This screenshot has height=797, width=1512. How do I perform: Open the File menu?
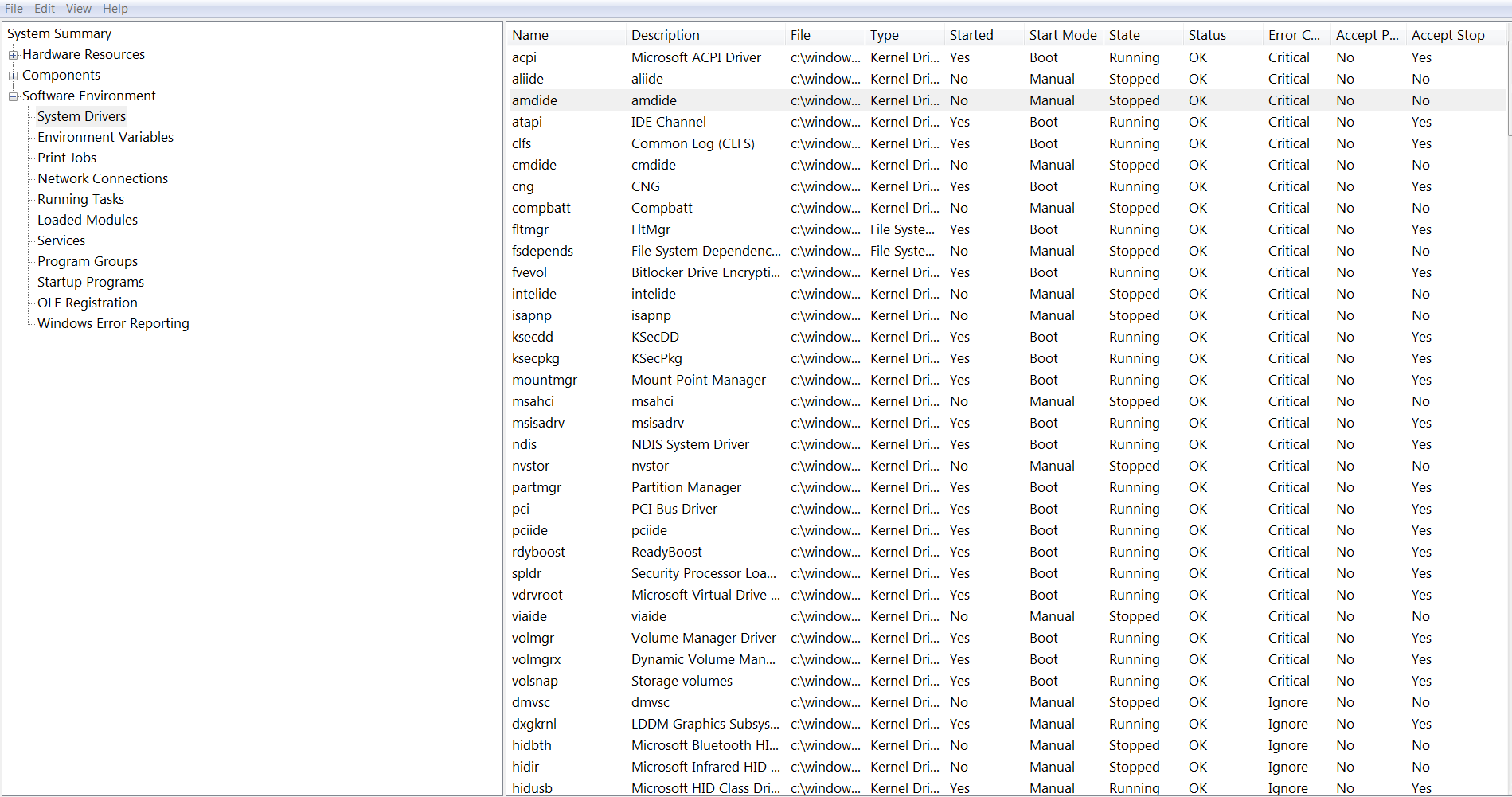tap(14, 8)
